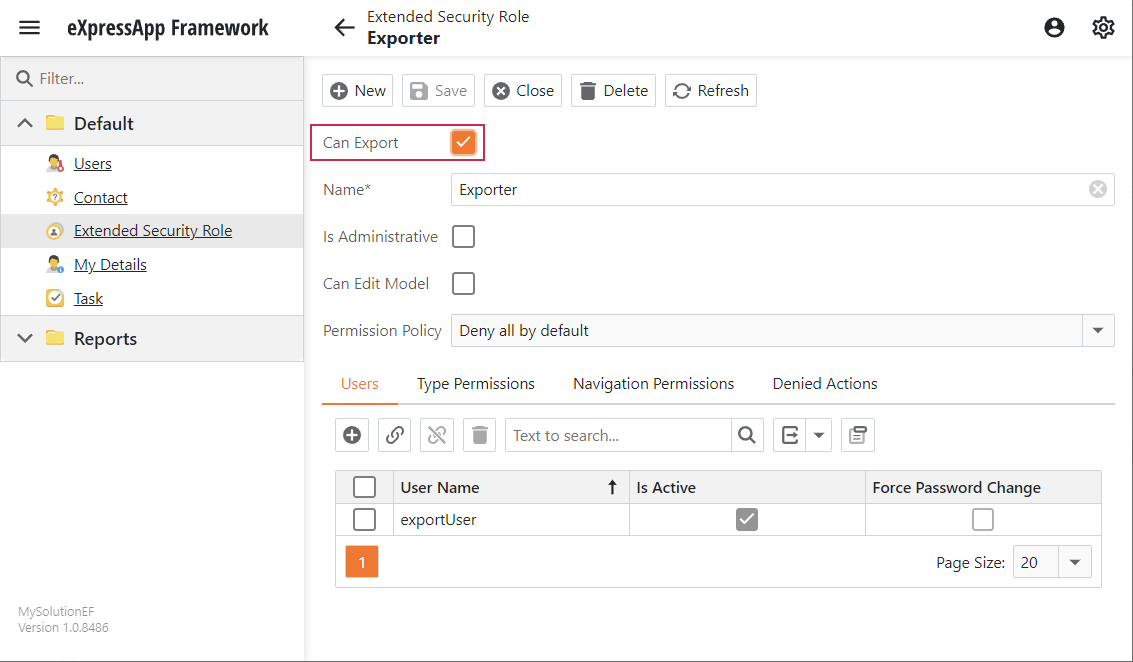Click the Default folder icon
The width and height of the screenshot is (1133, 662).
click(x=55, y=123)
